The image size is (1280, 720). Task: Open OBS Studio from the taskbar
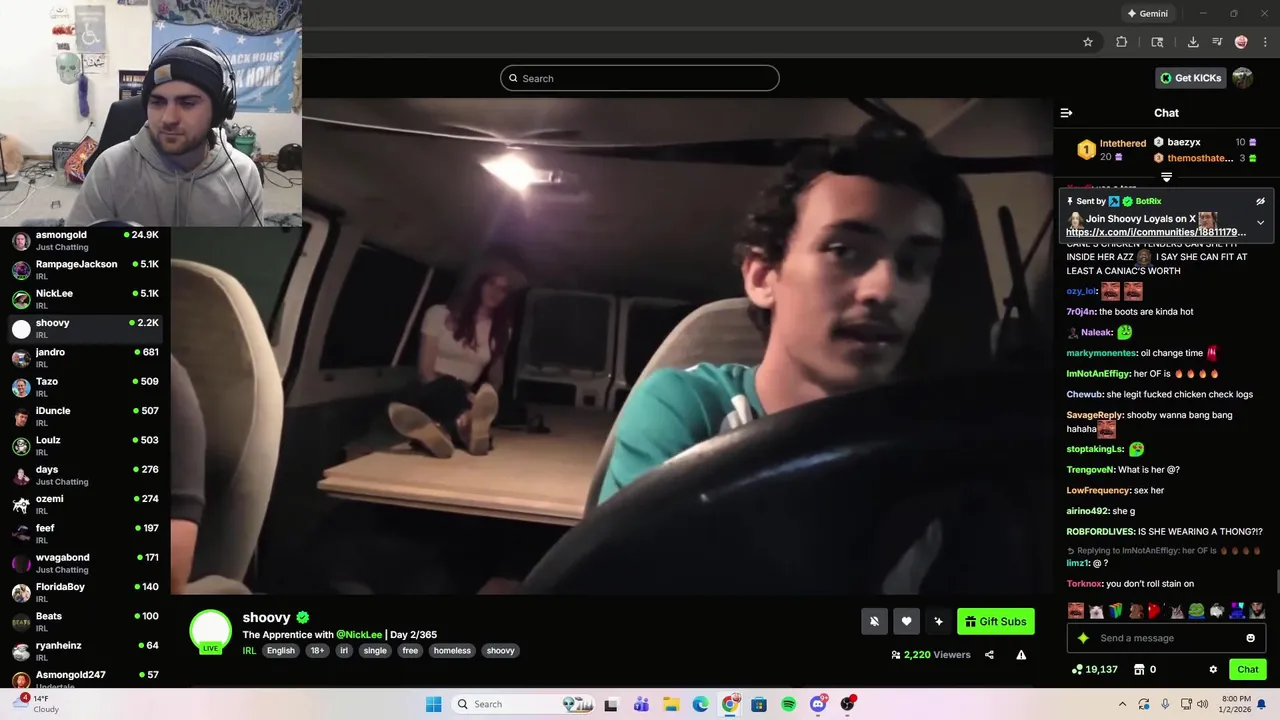[x=847, y=704]
